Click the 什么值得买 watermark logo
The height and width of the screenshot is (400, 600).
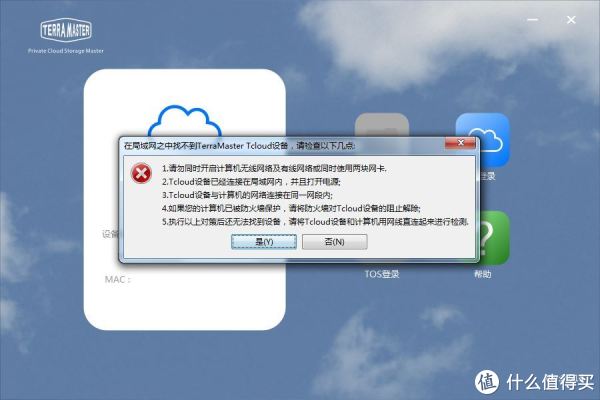pos(534,382)
